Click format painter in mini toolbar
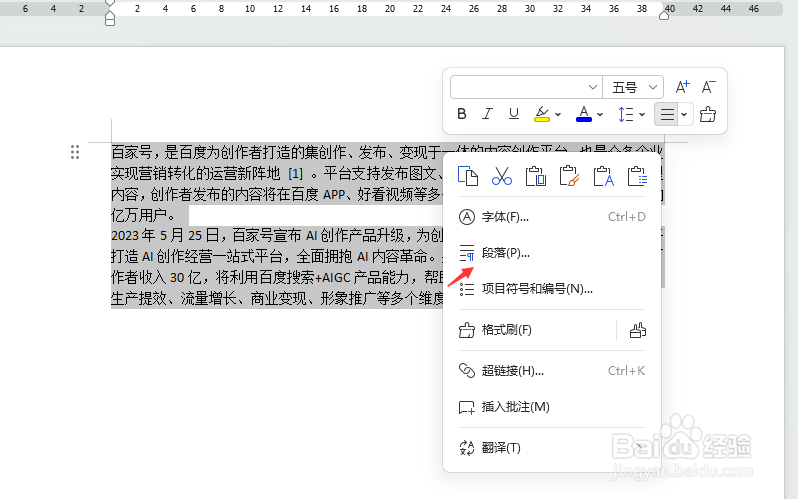Viewport: 798px width, 499px height. coord(707,114)
